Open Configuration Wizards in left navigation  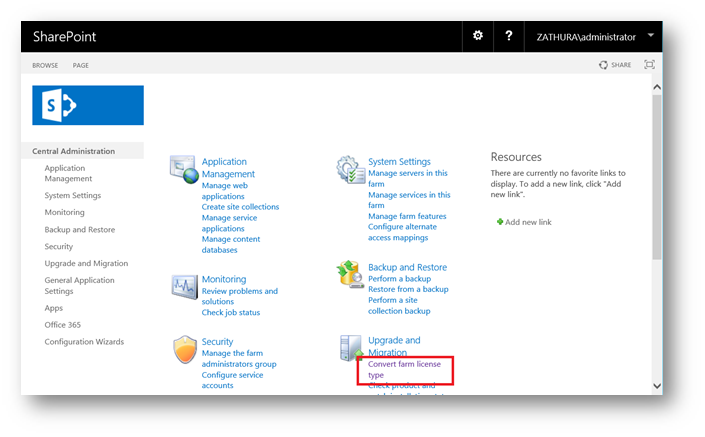click(x=84, y=342)
